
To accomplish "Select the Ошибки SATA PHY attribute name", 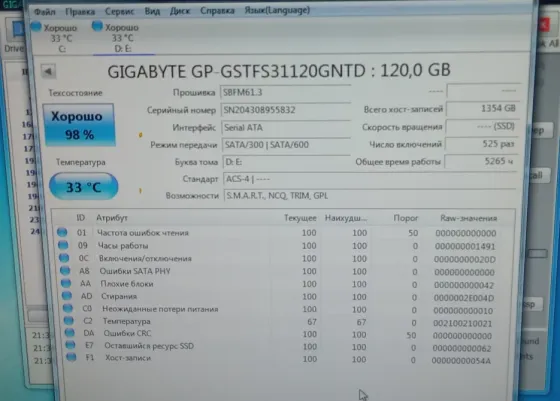I will pos(135,271).
